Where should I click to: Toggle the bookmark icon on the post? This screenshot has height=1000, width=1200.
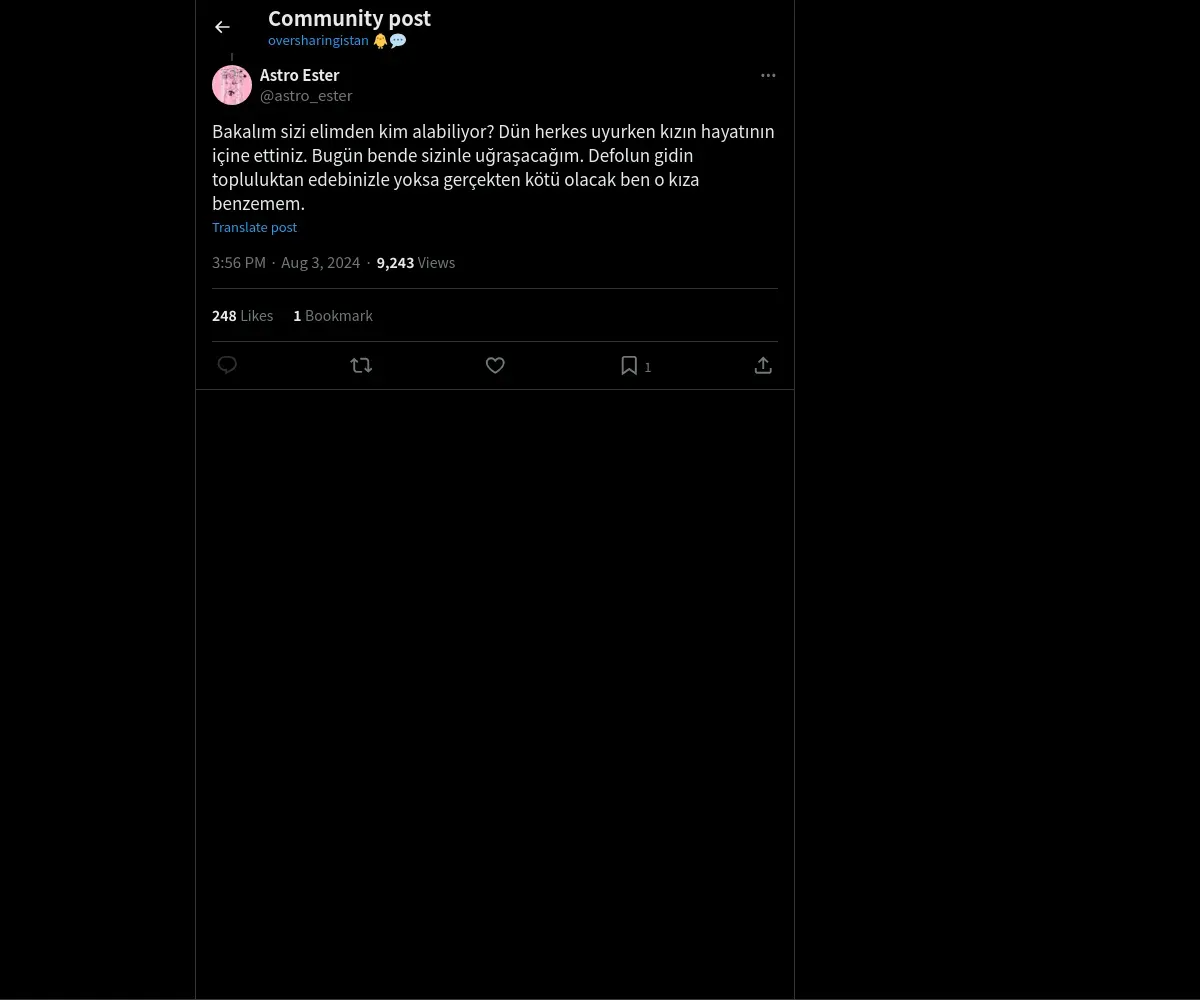[629, 365]
